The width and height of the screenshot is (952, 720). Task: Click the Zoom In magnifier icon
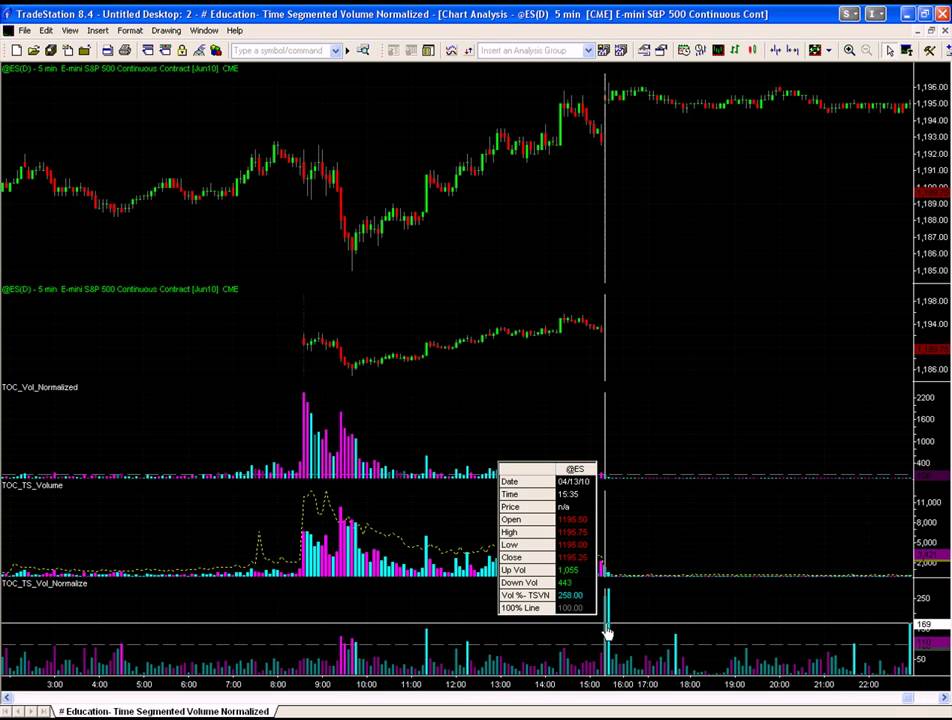(x=849, y=50)
